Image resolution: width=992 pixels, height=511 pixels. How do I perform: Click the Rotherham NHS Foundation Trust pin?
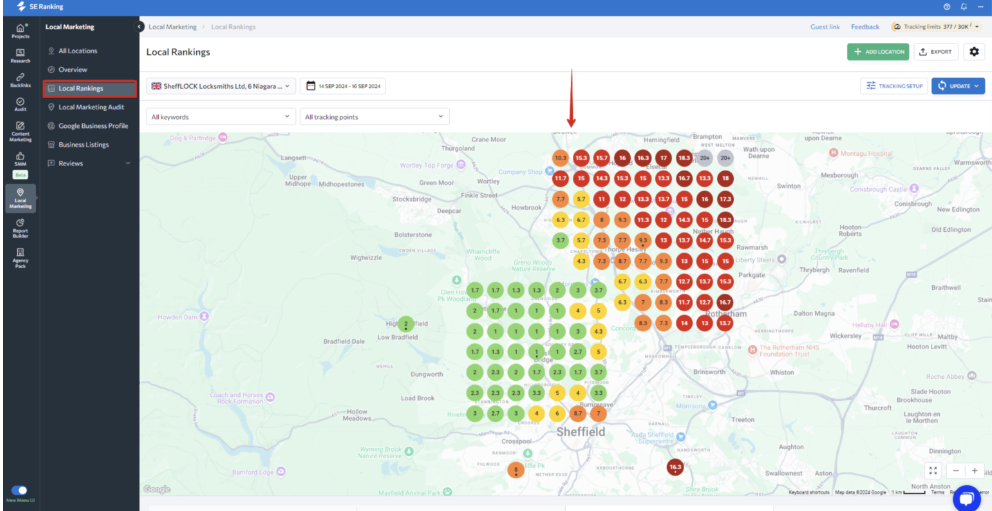[x=752, y=349]
